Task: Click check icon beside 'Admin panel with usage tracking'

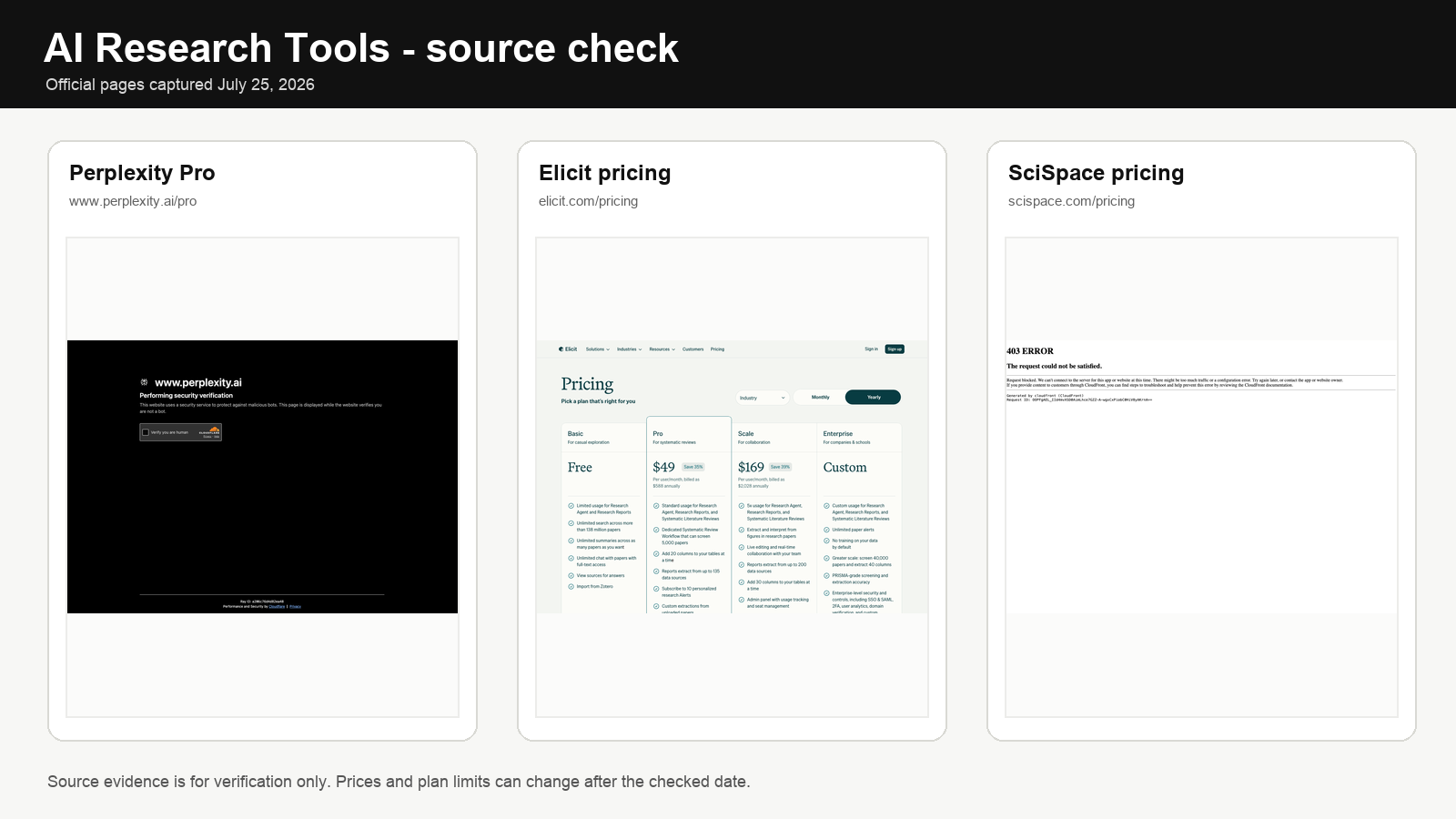Action: [x=742, y=600]
